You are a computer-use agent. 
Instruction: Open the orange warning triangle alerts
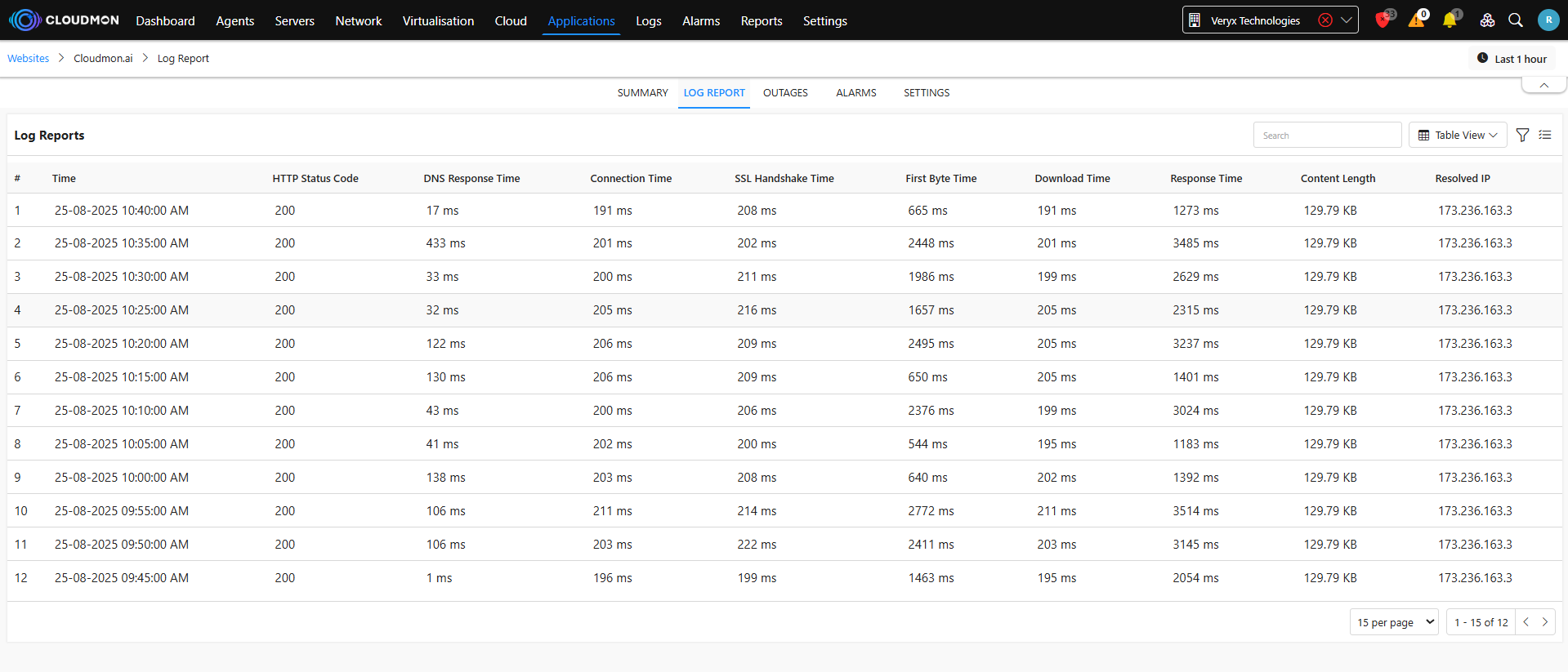(1416, 20)
